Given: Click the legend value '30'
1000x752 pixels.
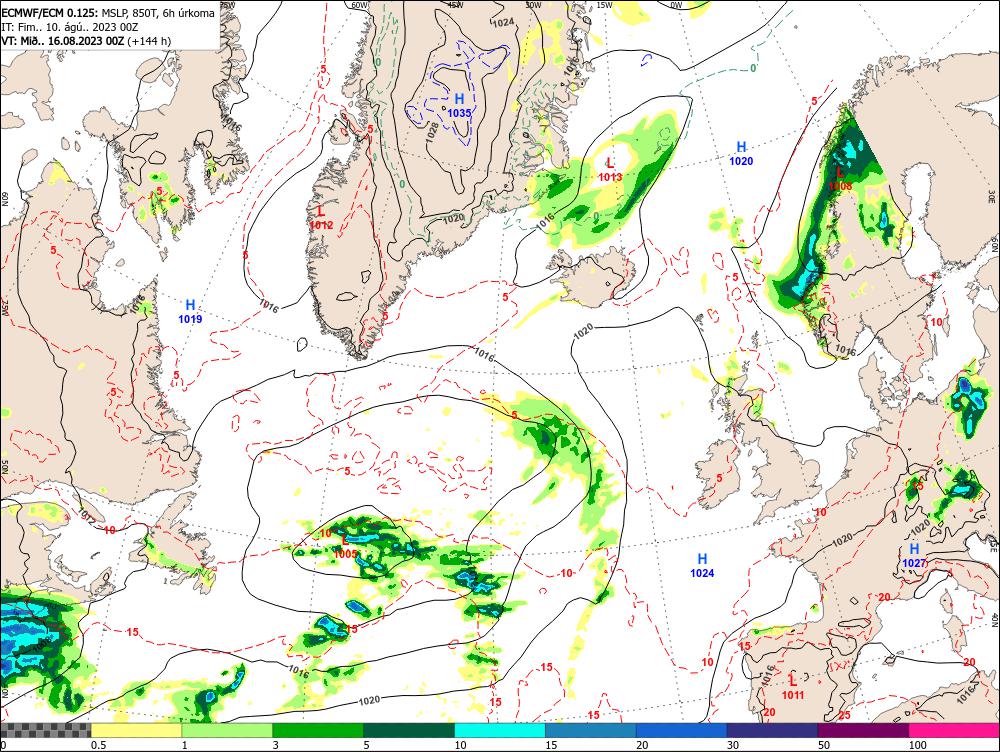Looking at the screenshot, I should 733,745.
